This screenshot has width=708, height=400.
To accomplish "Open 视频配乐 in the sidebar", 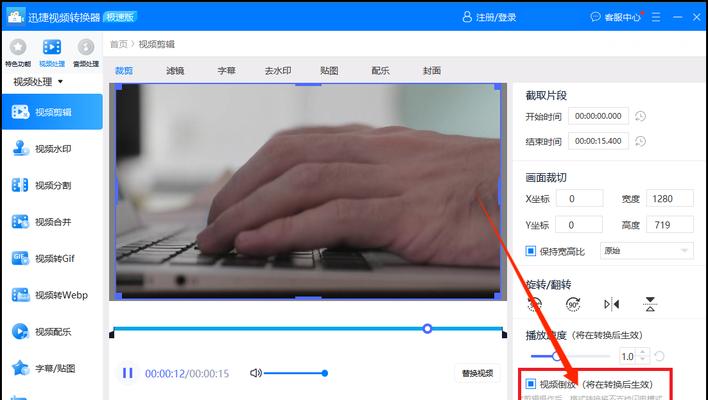I will coord(53,332).
